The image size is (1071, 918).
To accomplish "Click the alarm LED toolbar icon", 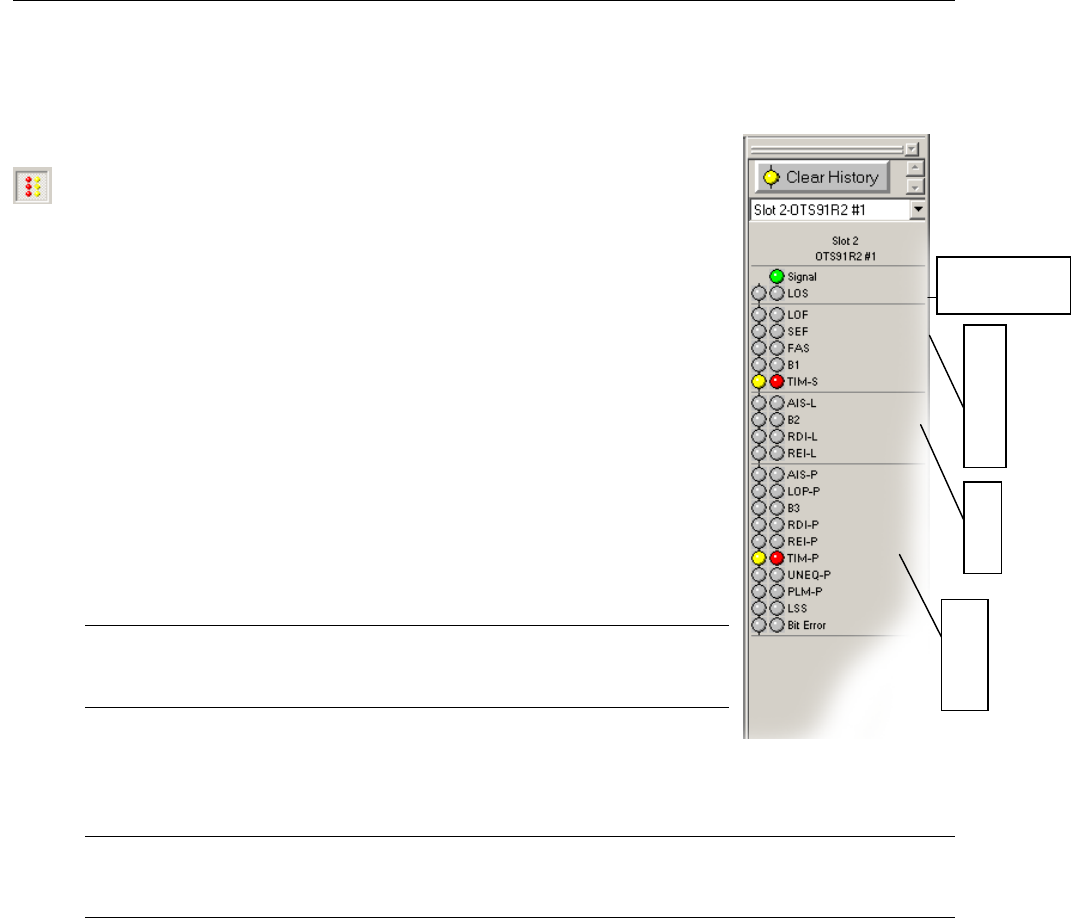I will (x=32, y=186).
